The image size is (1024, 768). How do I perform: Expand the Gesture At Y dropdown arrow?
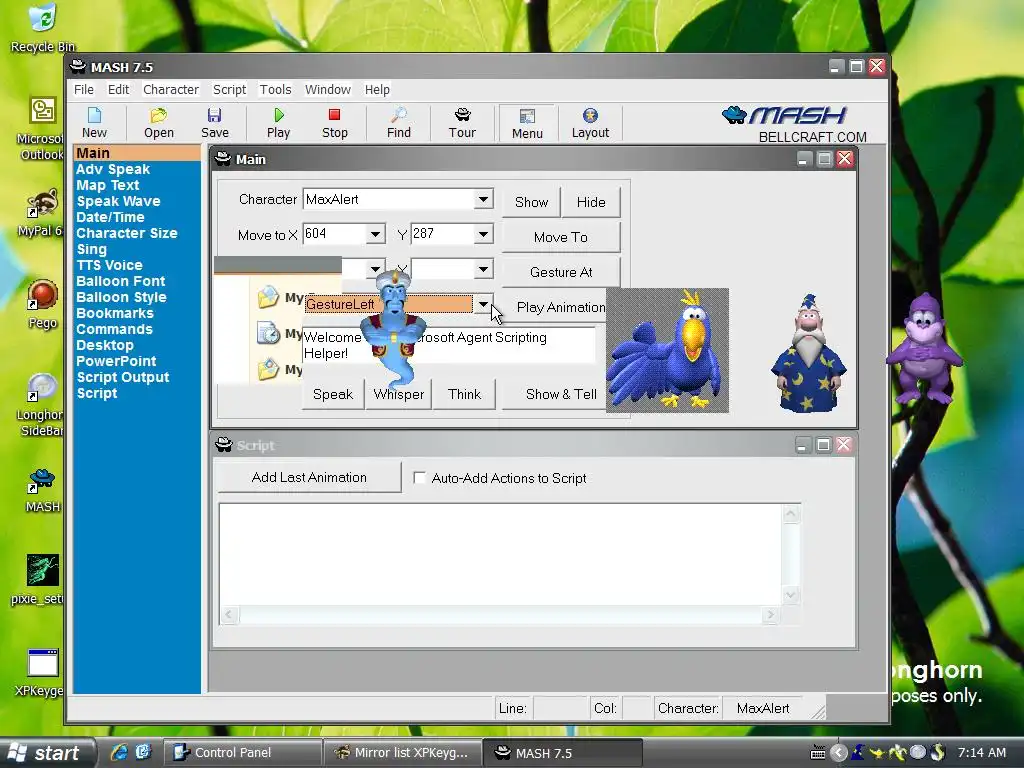(x=483, y=268)
